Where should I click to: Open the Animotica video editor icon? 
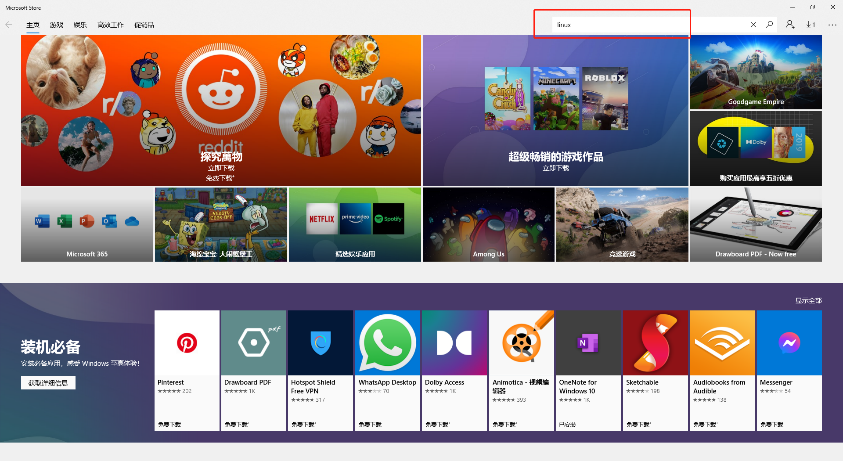click(521, 343)
